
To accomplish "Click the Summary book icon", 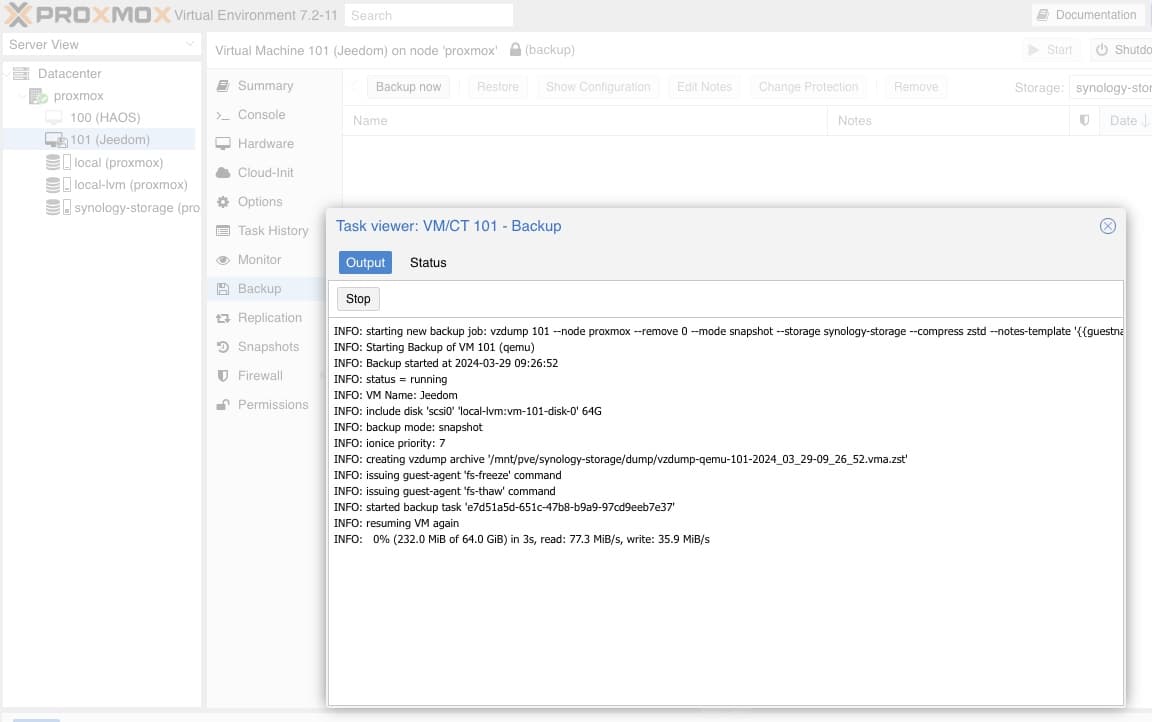I will click(x=223, y=86).
